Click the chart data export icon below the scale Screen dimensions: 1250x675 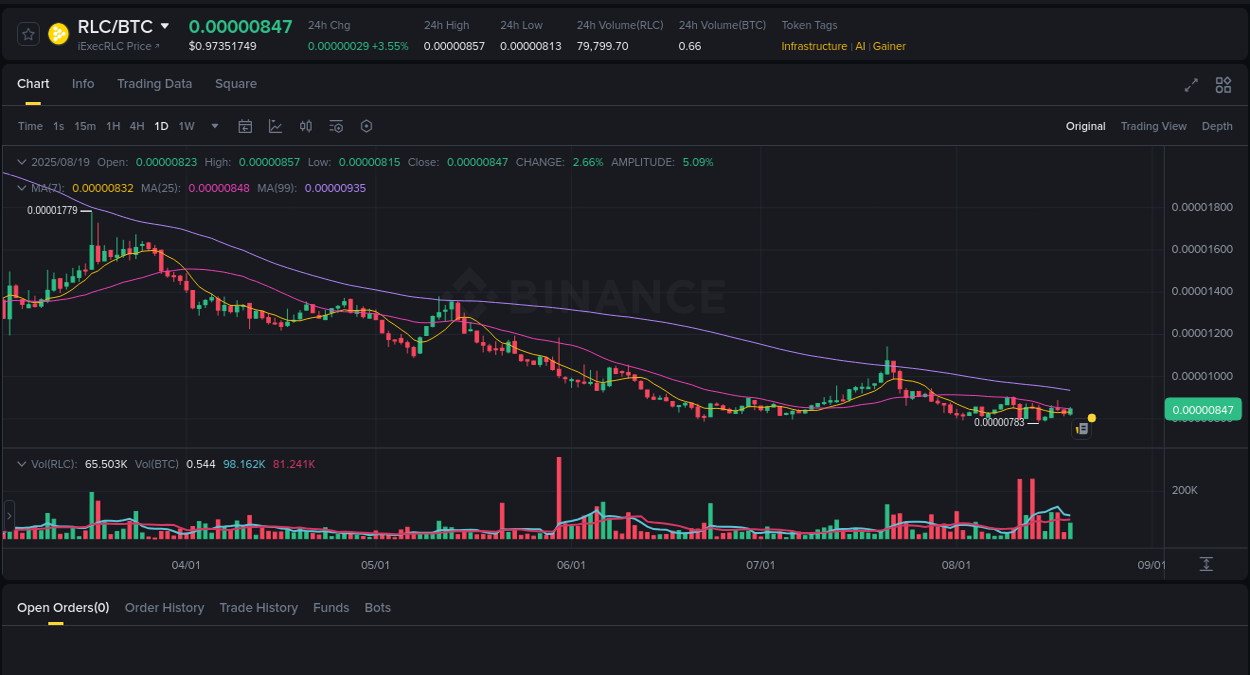1206,564
